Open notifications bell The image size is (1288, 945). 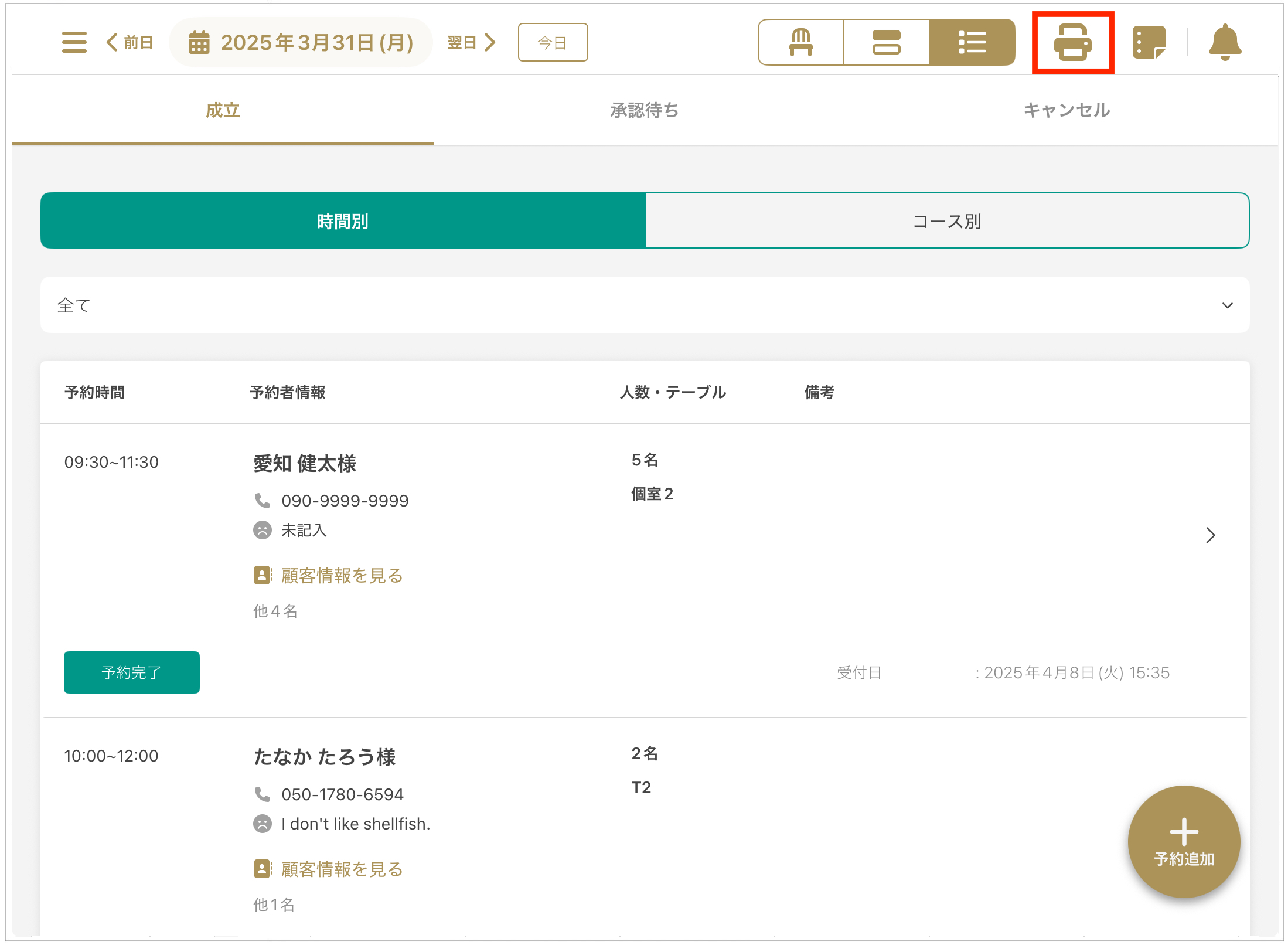[x=1225, y=42]
